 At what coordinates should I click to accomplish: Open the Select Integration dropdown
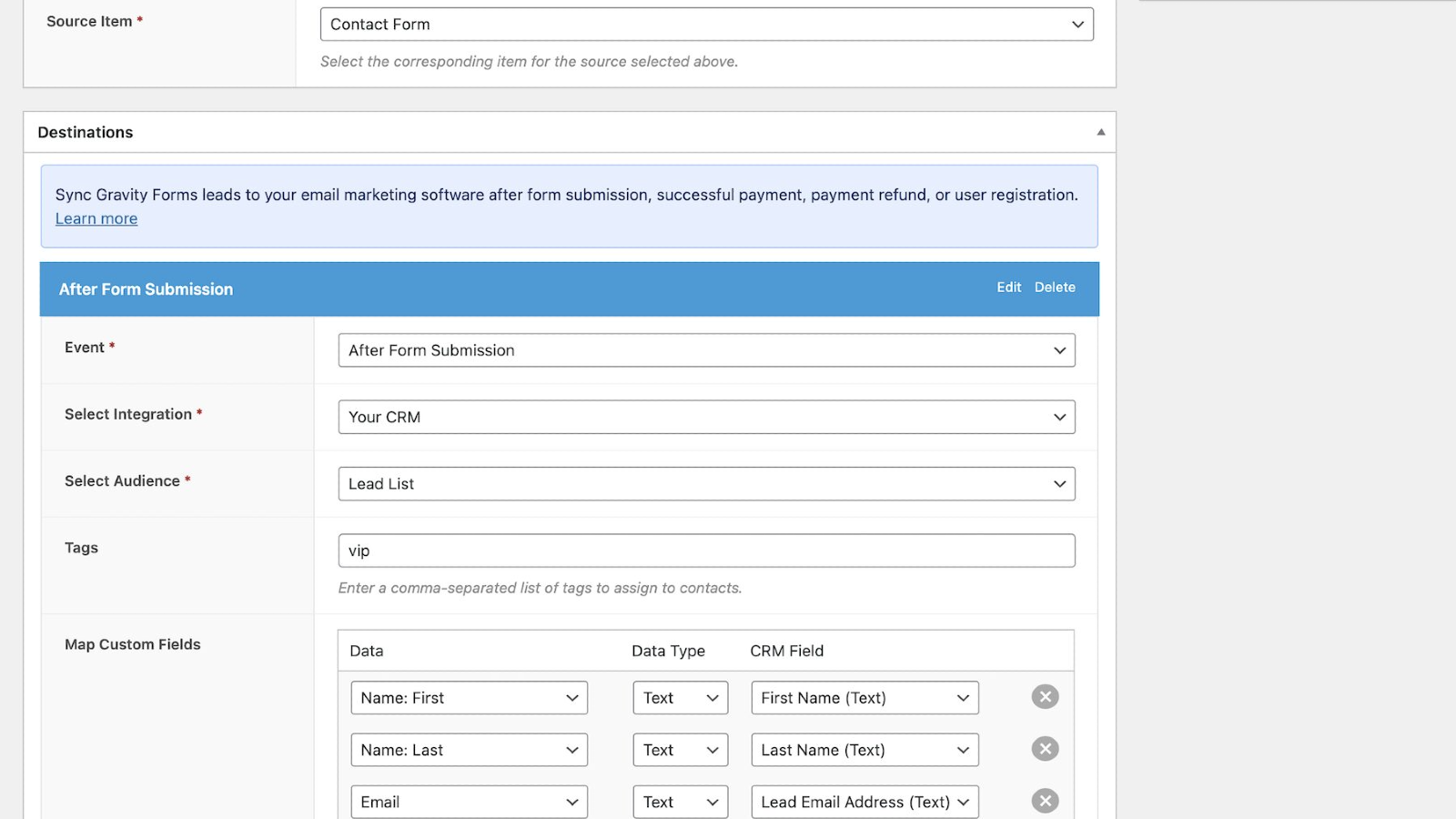pos(706,417)
